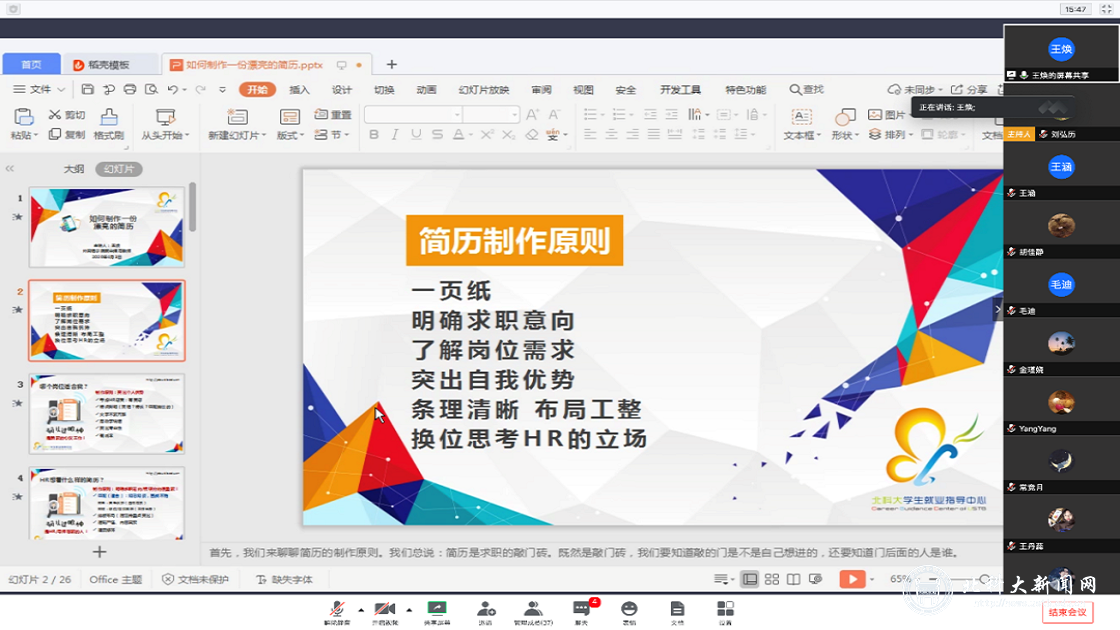Toggle subscript formatting
This screenshot has height=630, width=1120.
pos(509,134)
